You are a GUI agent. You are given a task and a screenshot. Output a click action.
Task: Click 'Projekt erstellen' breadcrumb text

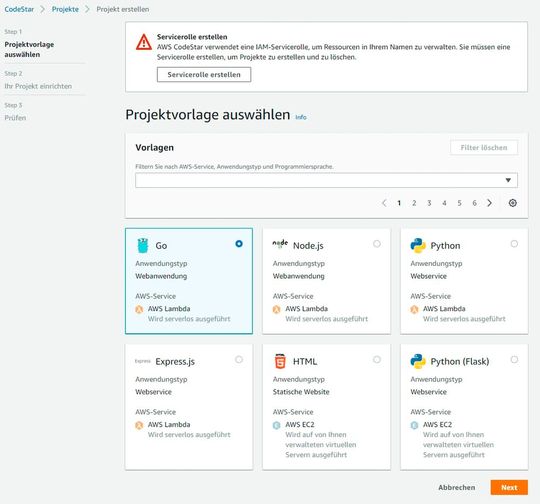(x=123, y=9)
